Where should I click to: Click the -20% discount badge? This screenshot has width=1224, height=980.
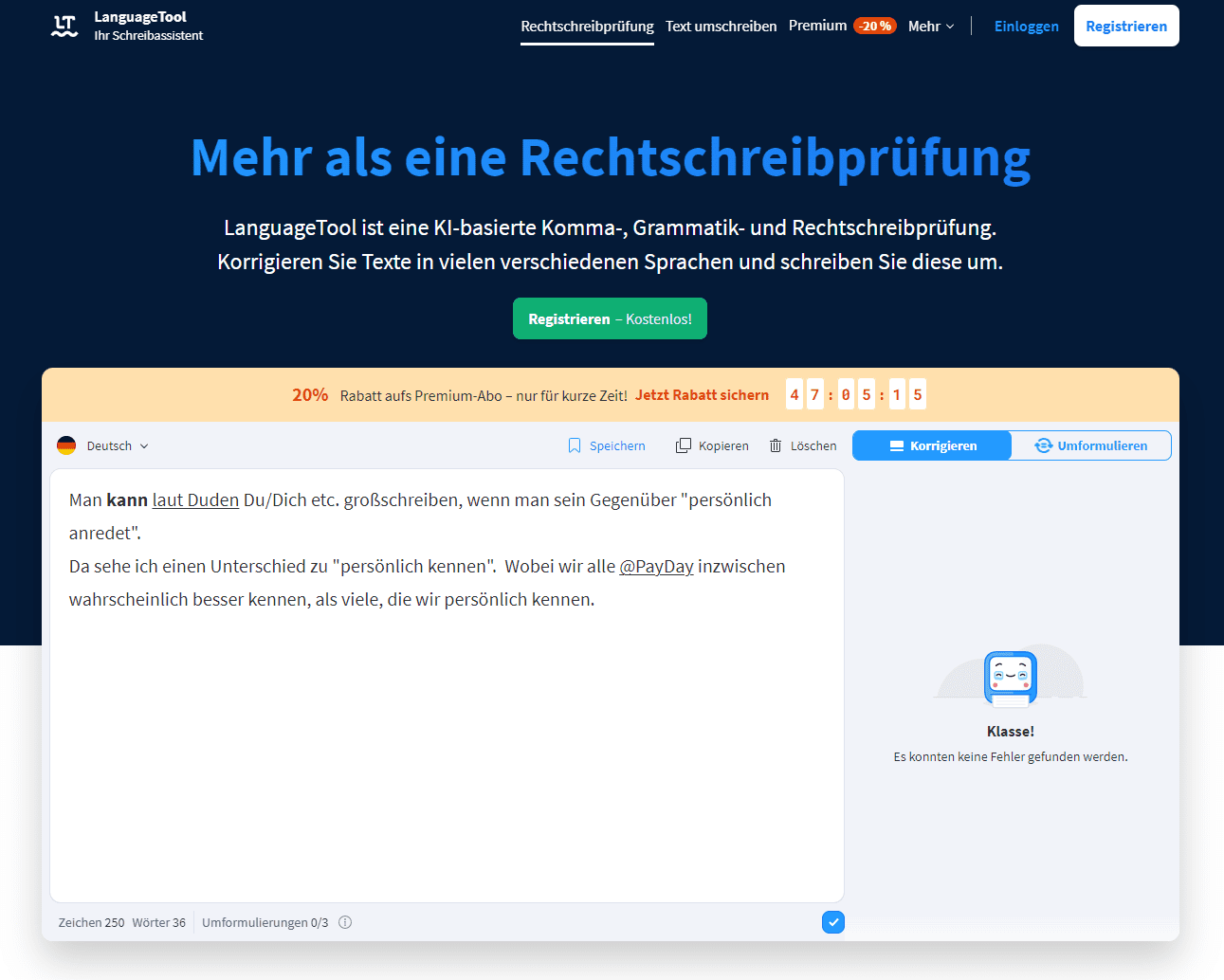(x=875, y=26)
